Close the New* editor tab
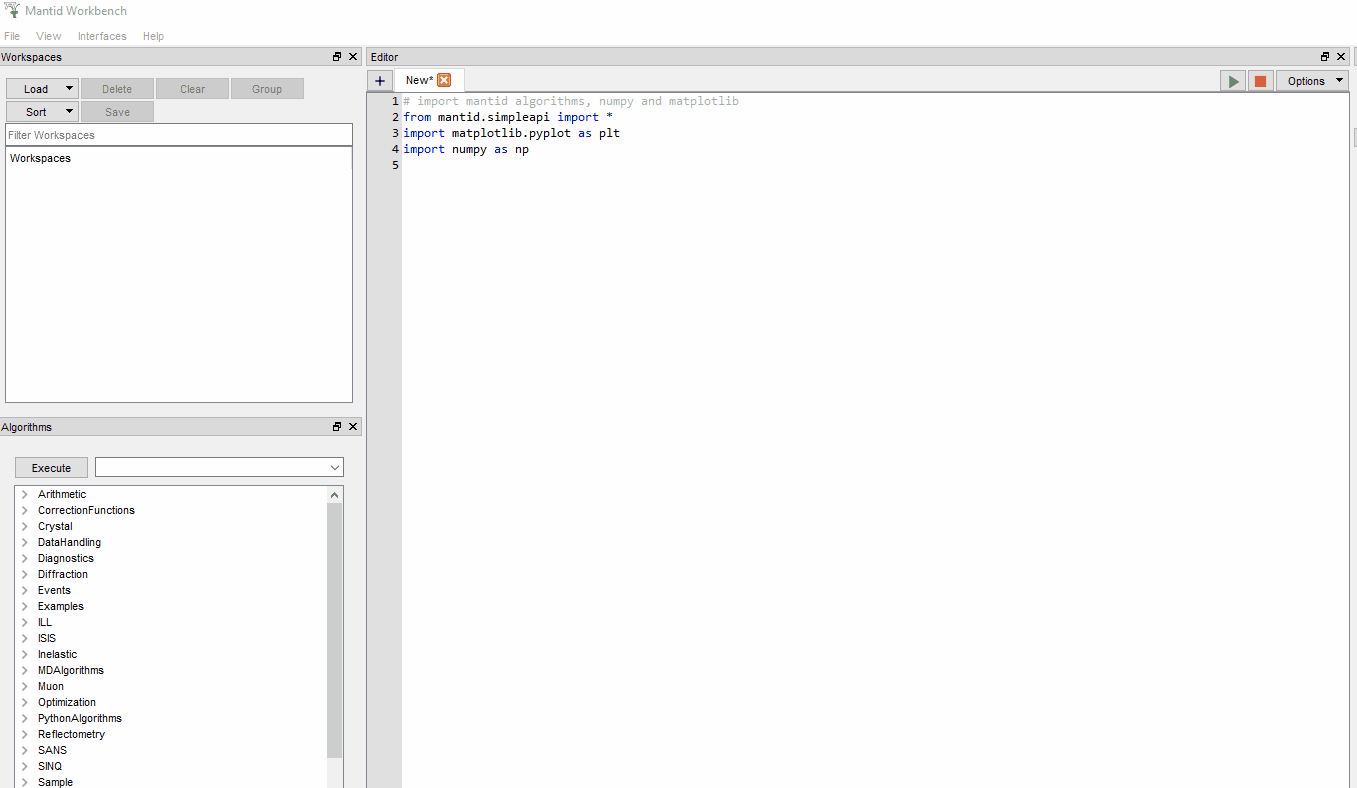The height and width of the screenshot is (788, 1357). (444, 80)
